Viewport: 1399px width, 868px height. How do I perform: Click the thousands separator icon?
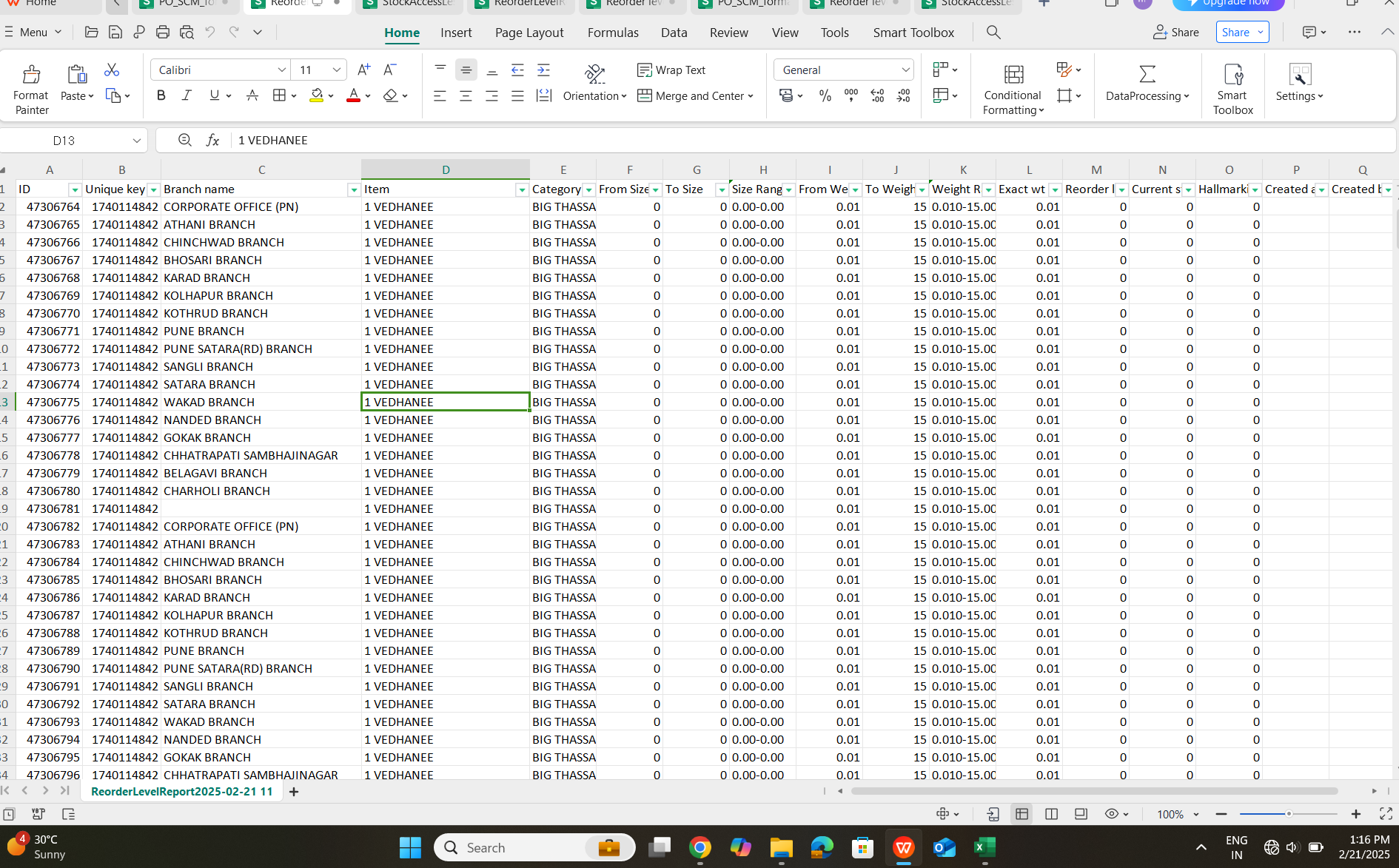tap(851, 95)
